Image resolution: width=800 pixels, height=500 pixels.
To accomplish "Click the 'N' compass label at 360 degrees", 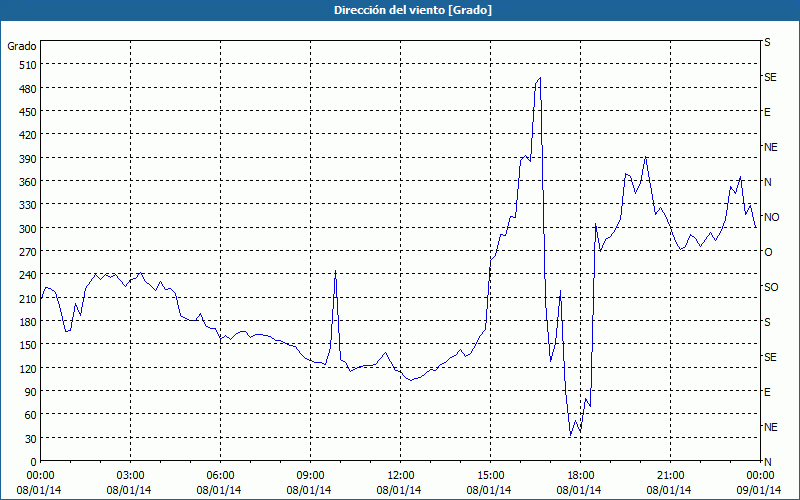I will pos(768,182).
